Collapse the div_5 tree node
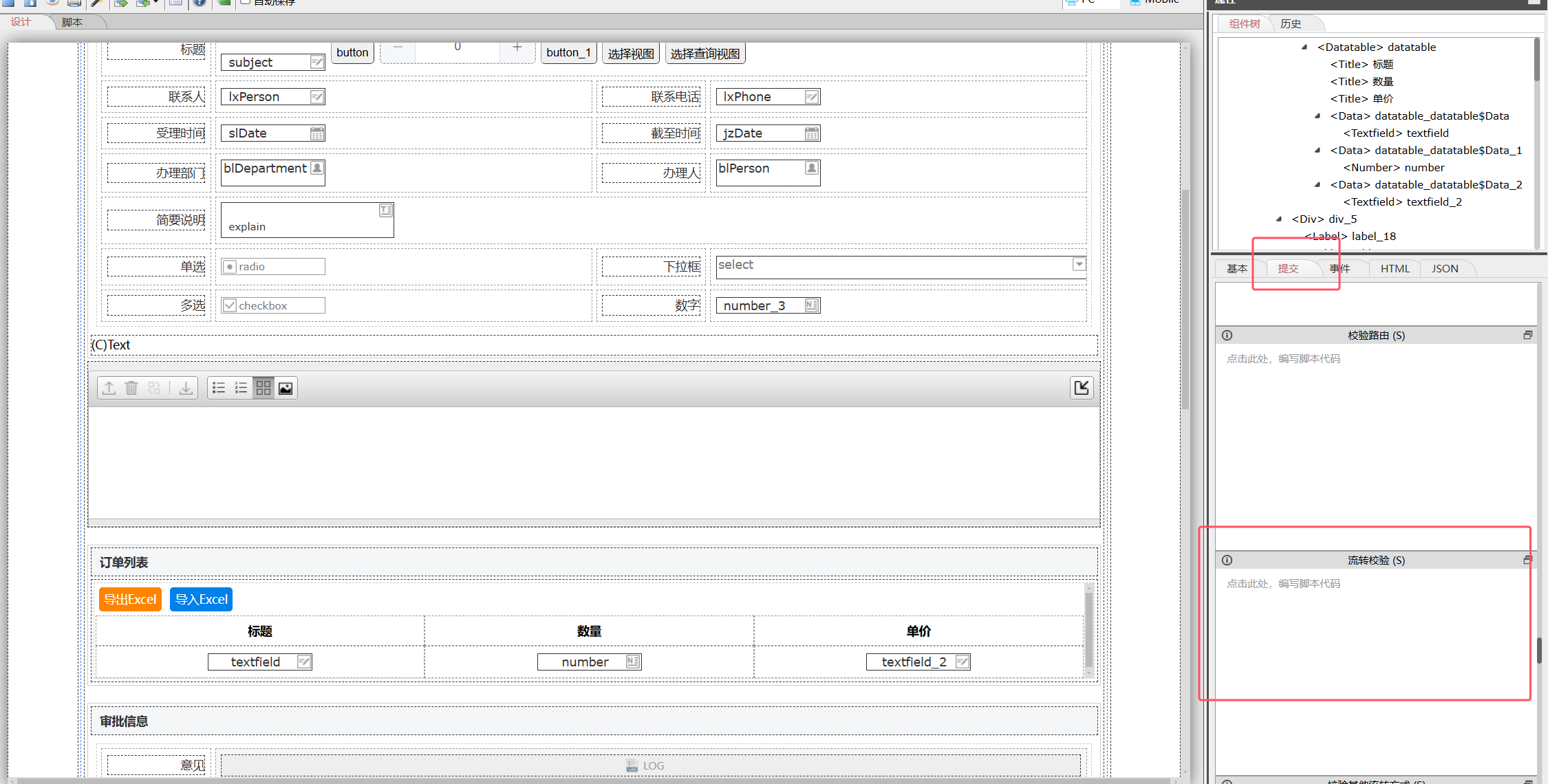Image resolution: width=1548 pixels, height=784 pixels. [x=1278, y=219]
